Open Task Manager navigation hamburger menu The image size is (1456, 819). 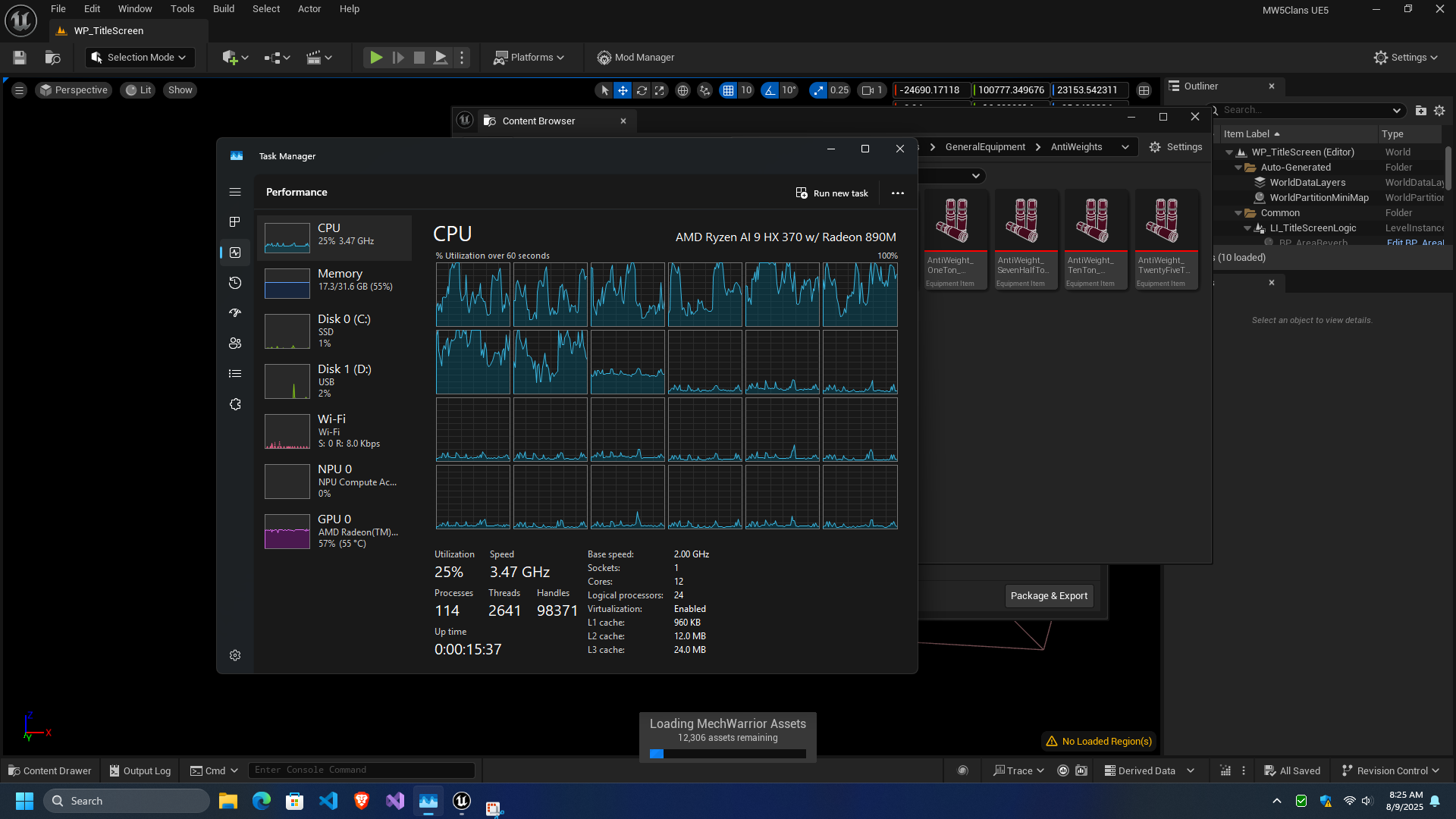(x=235, y=192)
